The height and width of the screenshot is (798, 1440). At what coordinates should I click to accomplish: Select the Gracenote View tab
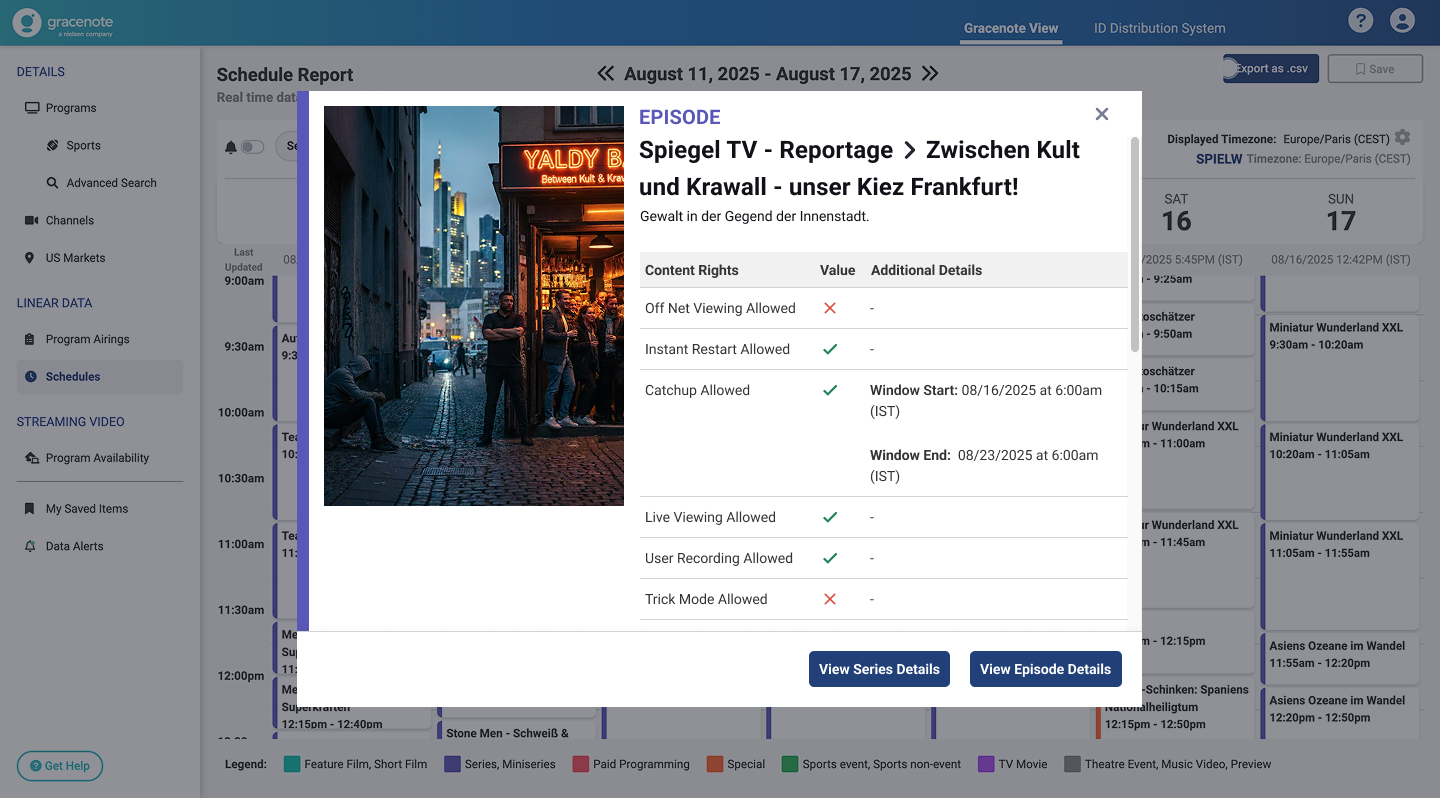1010,28
